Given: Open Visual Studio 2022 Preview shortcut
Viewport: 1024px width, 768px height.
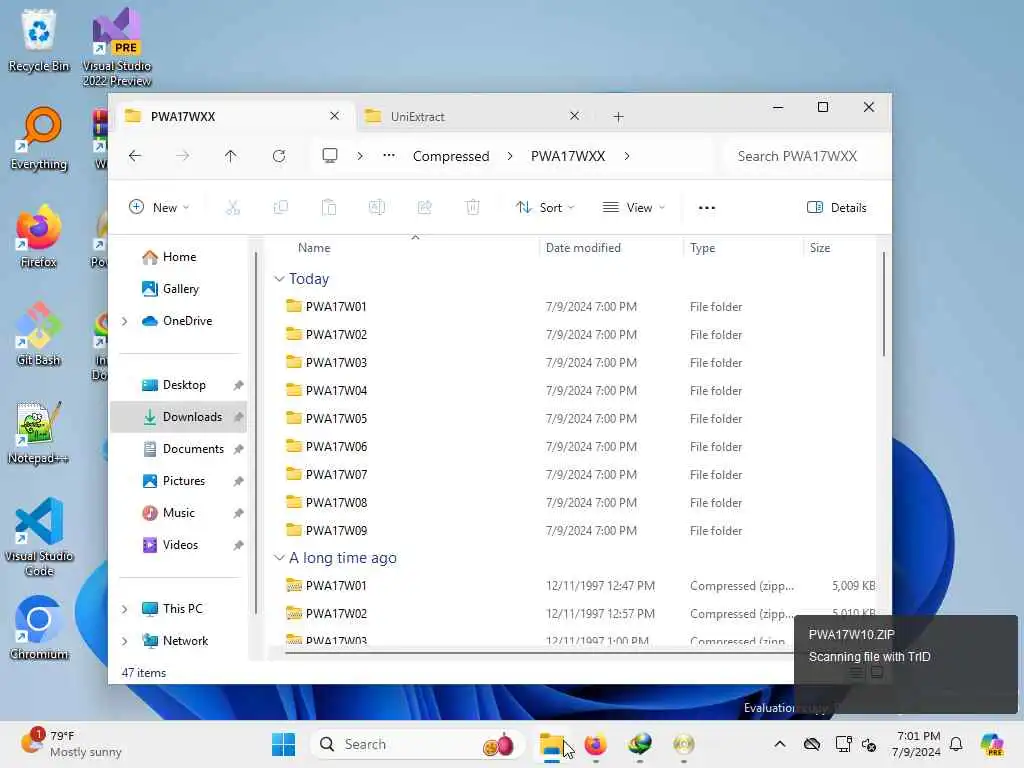Looking at the screenshot, I should pos(117,48).
